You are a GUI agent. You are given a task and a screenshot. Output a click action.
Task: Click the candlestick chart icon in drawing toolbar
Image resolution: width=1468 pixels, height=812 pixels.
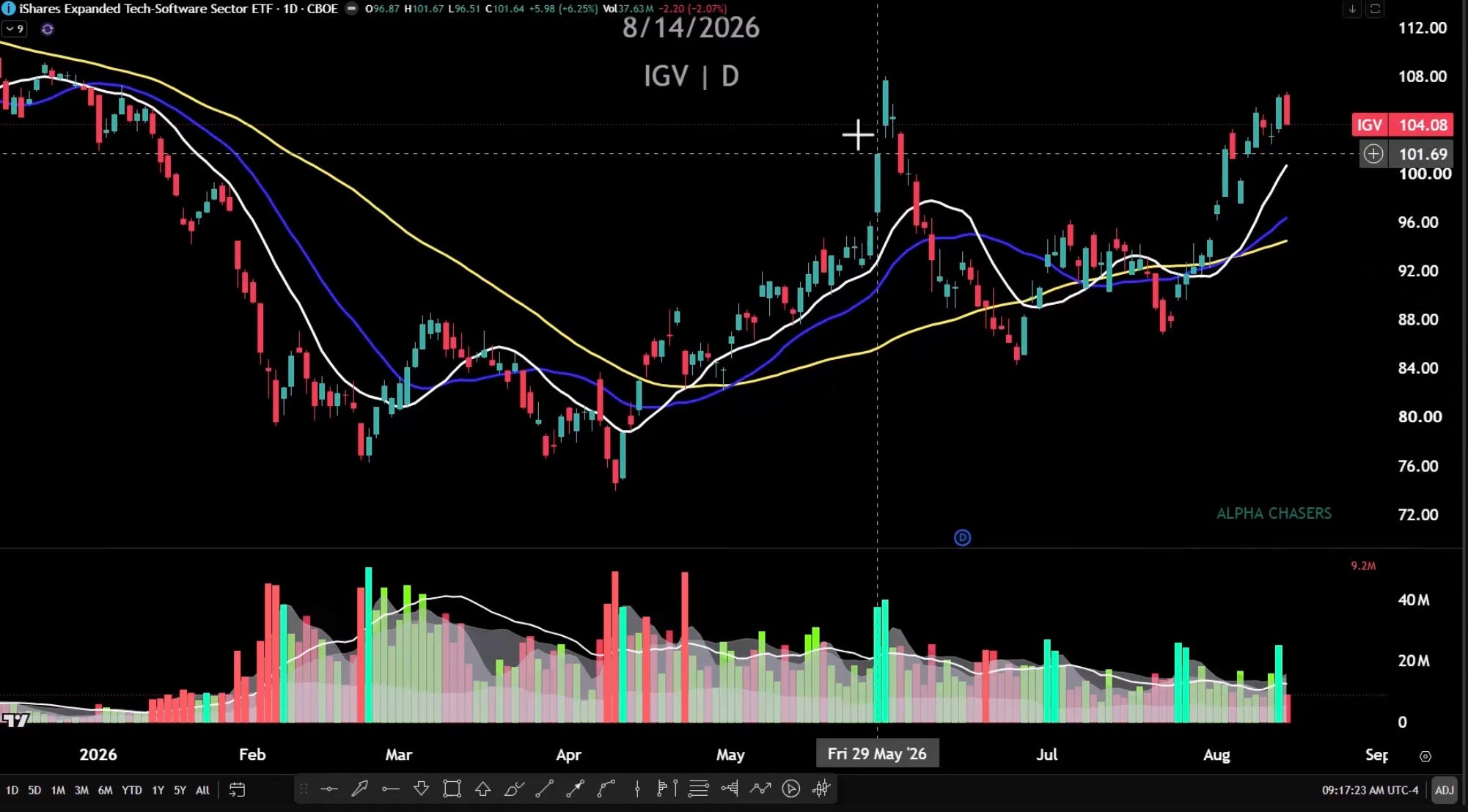pos(821,789)
